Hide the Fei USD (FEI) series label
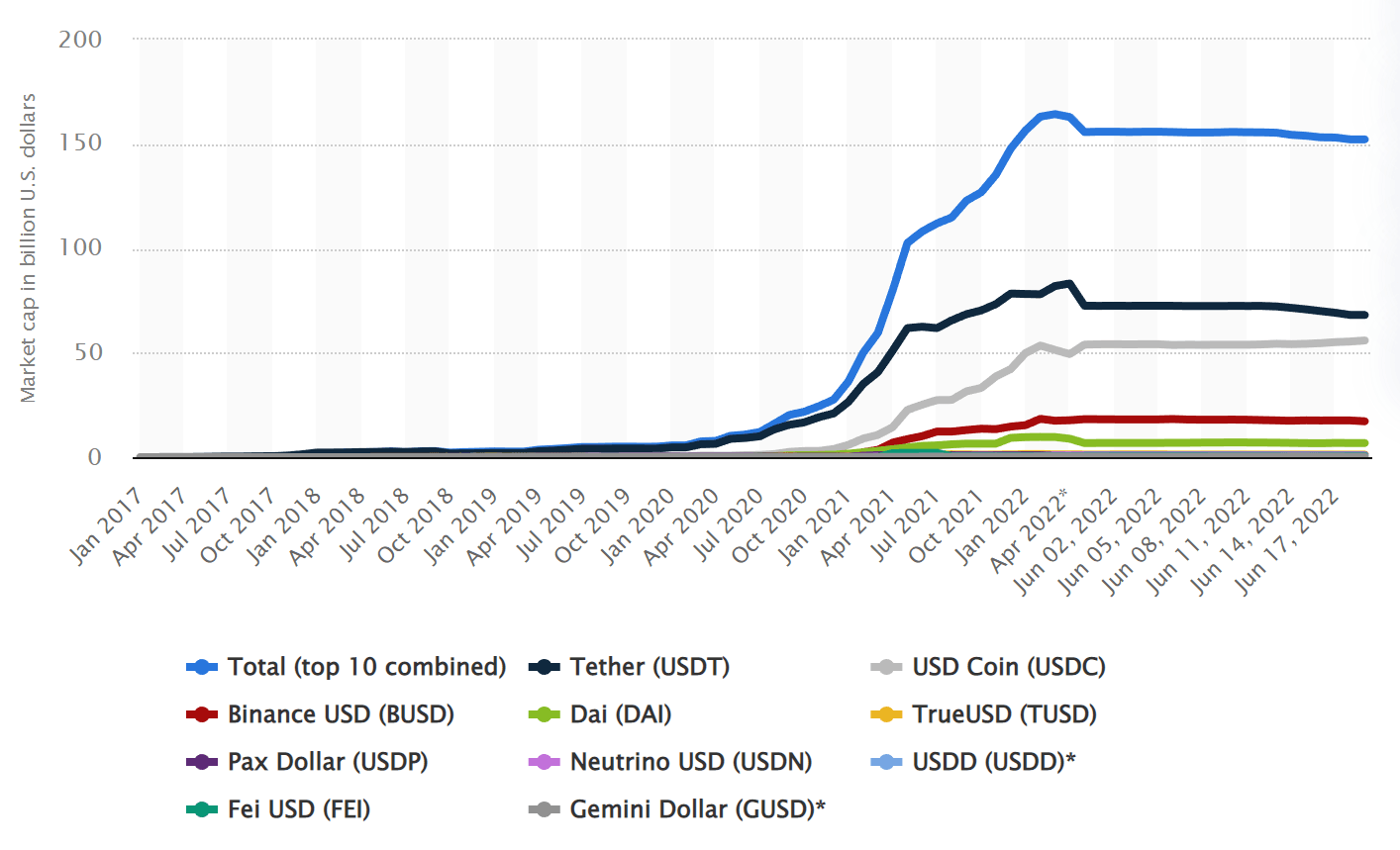 [x=298, y=809]
